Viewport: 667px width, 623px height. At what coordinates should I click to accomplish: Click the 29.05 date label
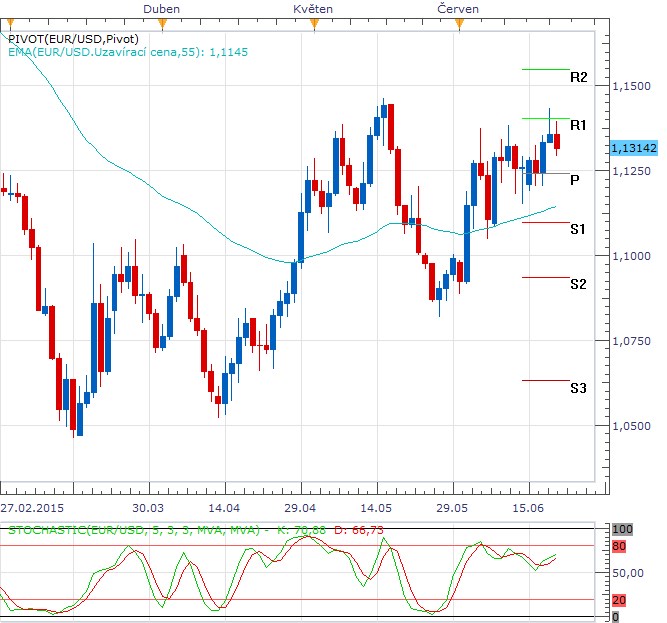tap(452, 508)
